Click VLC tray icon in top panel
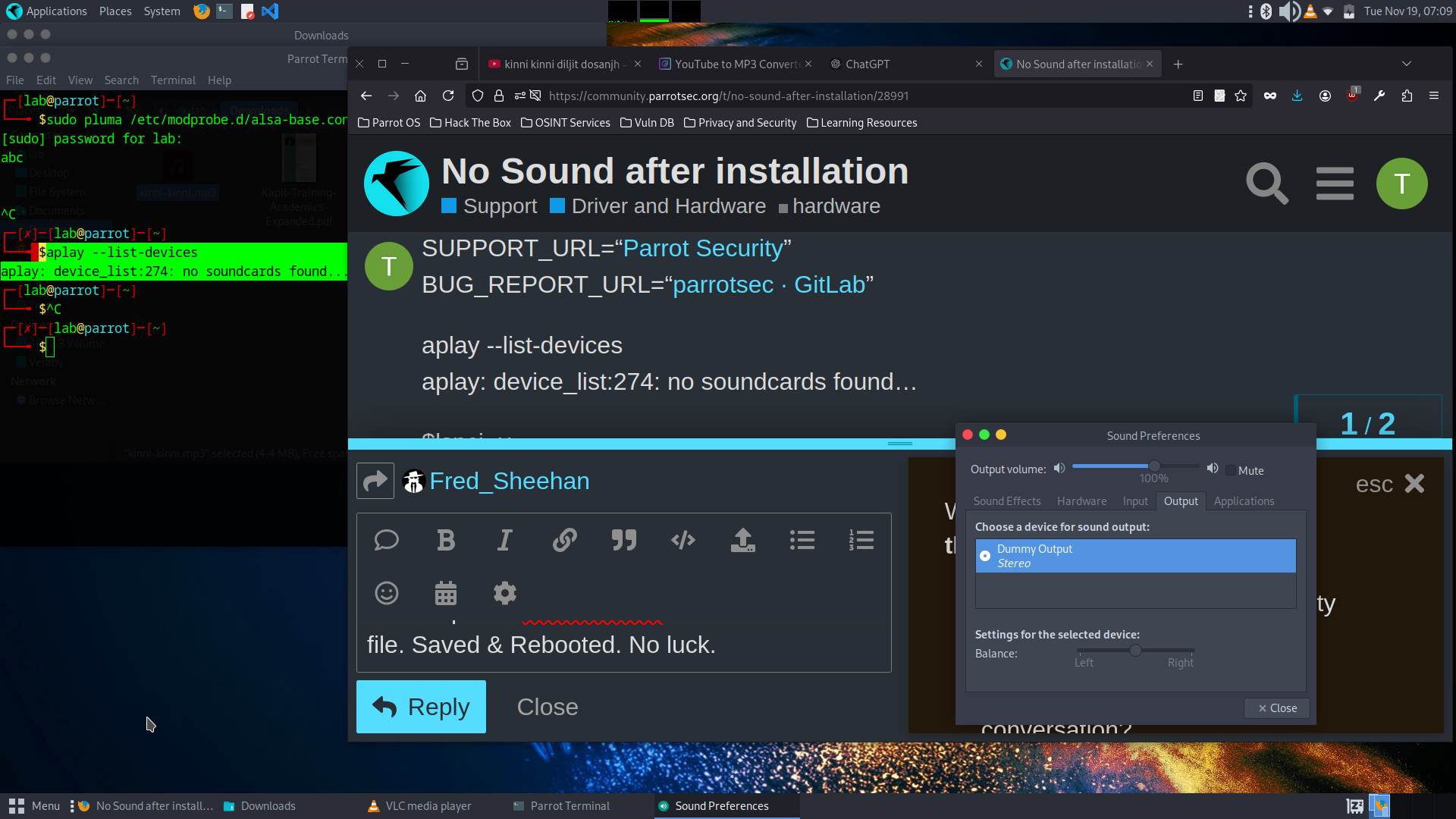1456x819 pixels. pos(1310,11)
